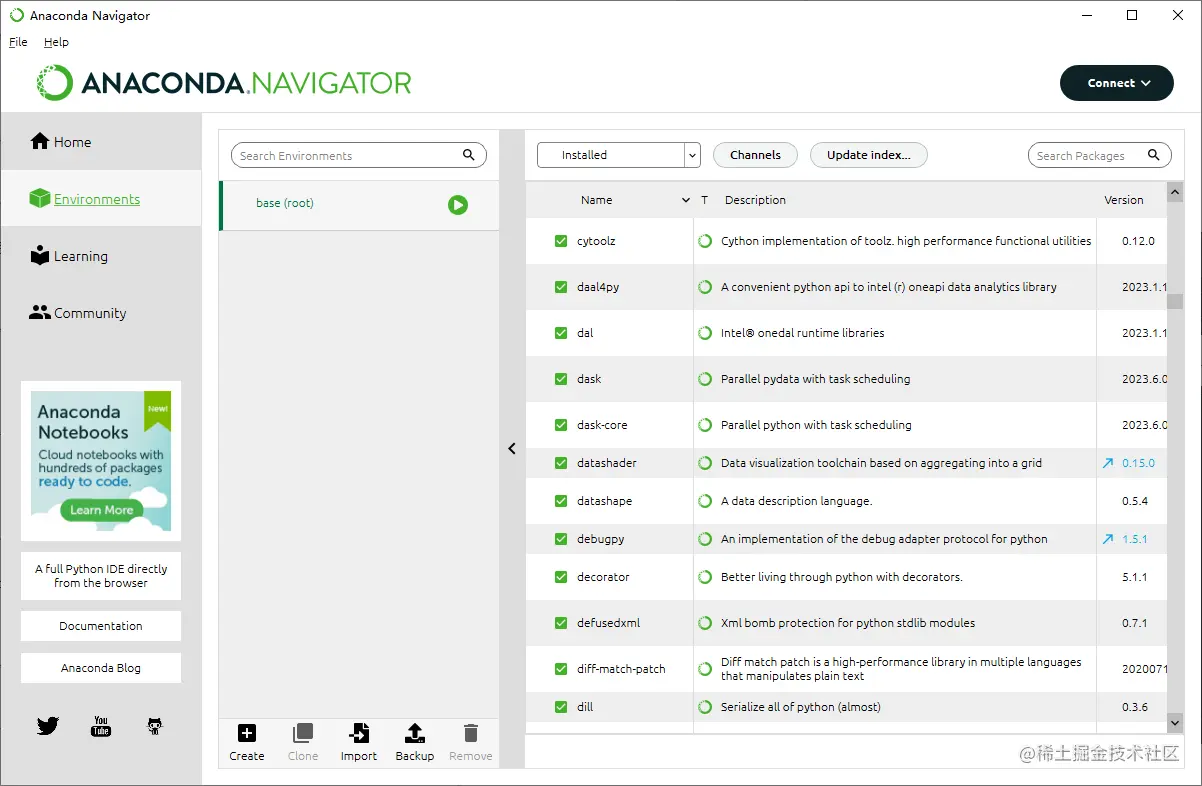Click the Clone environment icon

pyautogui.click(x=303, y=733)
